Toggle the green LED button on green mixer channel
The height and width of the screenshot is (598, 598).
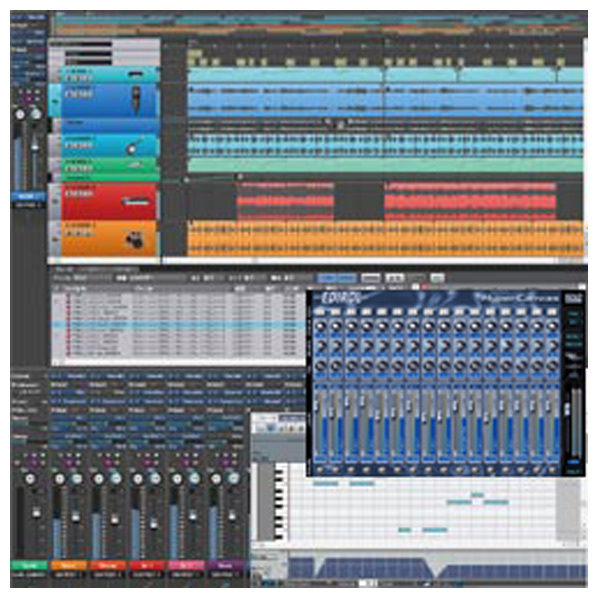(43, 455)
